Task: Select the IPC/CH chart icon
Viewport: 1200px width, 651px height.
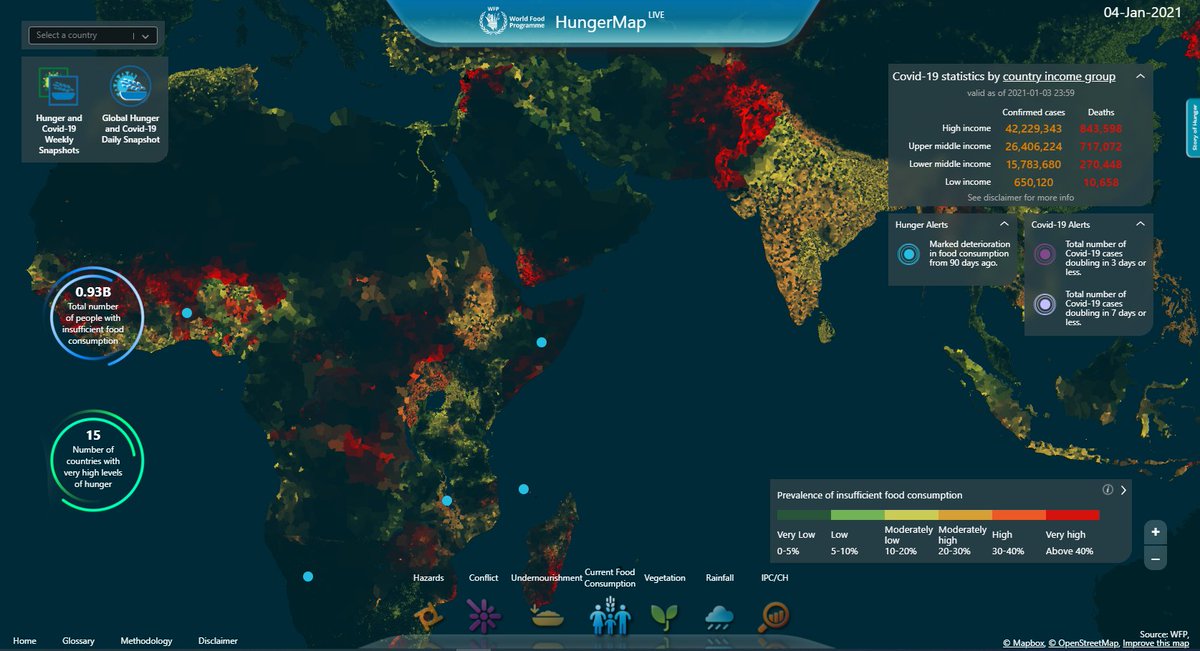Action: pyautogui.click(x=774, y=615)
